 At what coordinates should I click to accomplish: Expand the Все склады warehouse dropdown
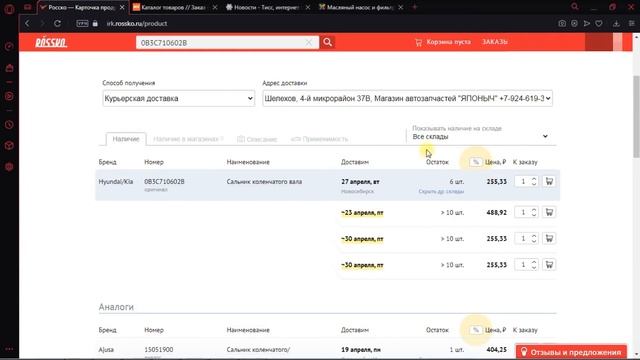click(480, 137)
